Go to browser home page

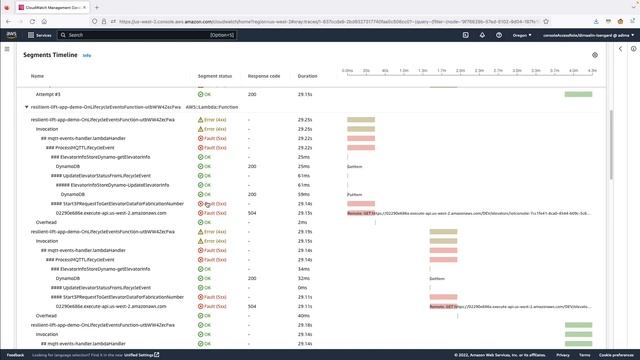pyautogui.click(x=44, y=22)
